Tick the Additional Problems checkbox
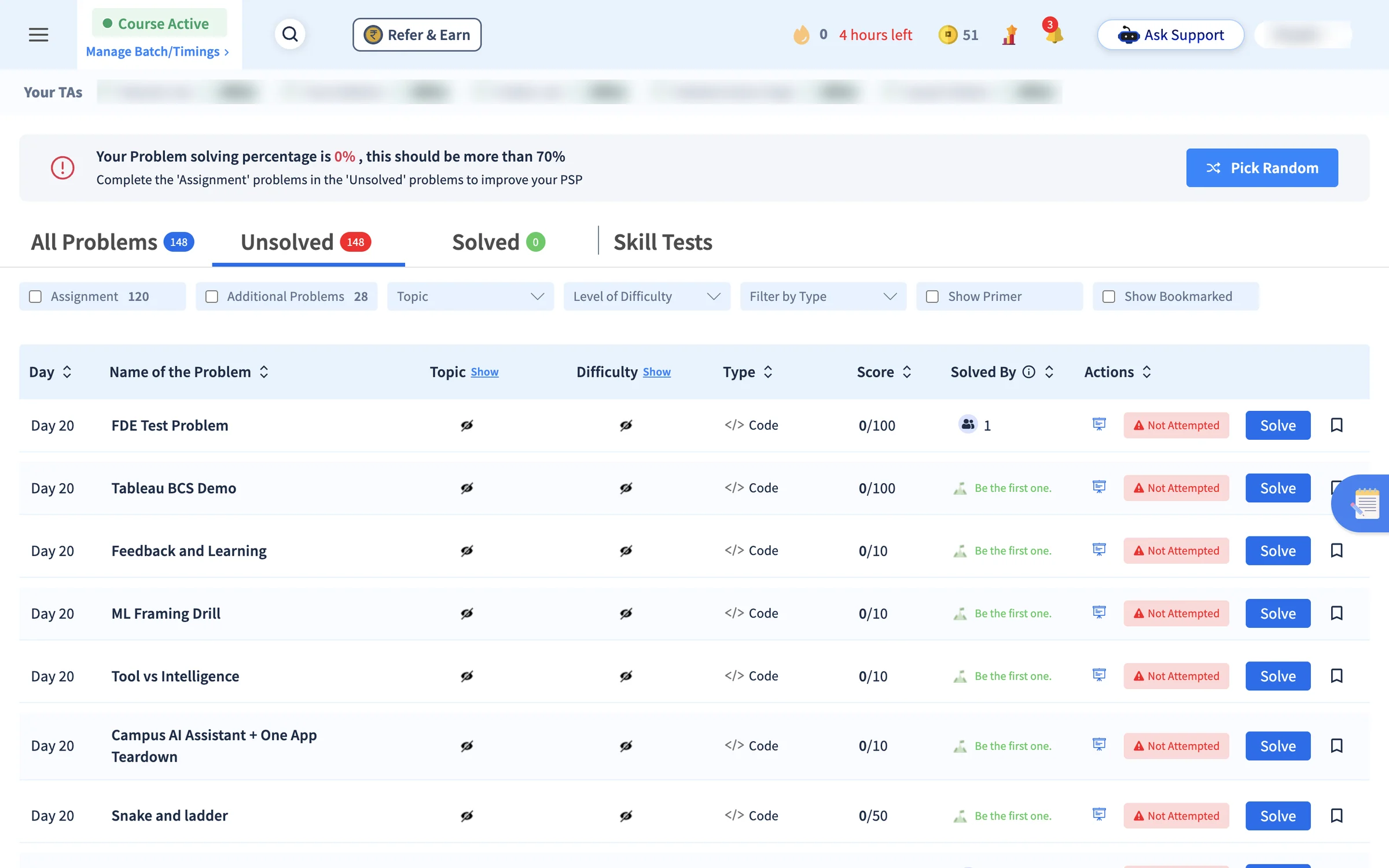 coord(212,296)
